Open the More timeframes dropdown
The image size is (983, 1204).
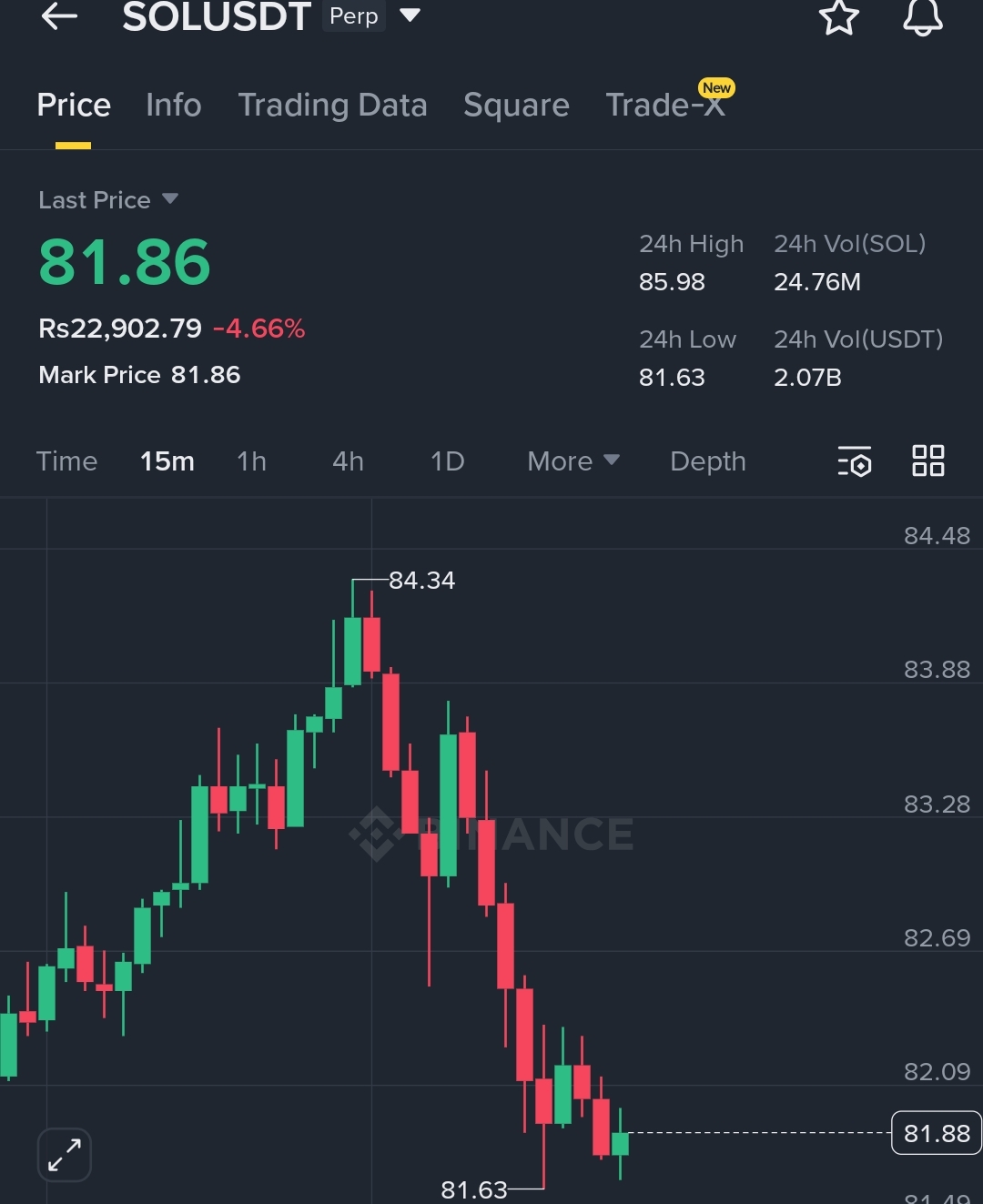573,461
